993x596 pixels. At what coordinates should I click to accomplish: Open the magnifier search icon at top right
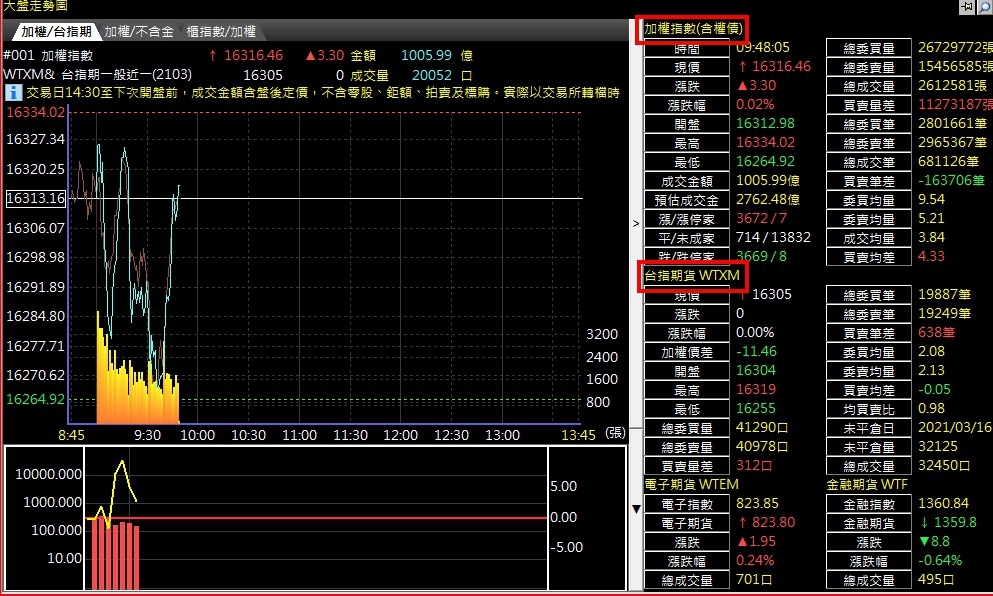985,6
